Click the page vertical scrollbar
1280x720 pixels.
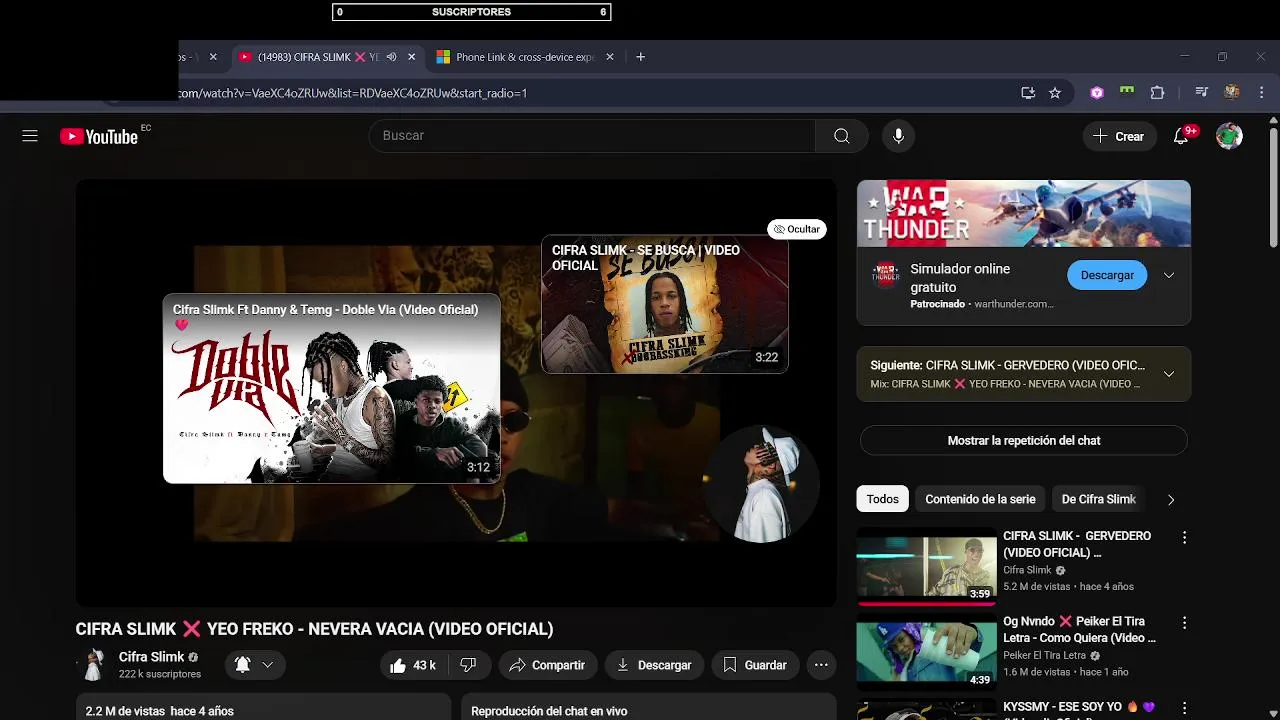pos(1273,190)
